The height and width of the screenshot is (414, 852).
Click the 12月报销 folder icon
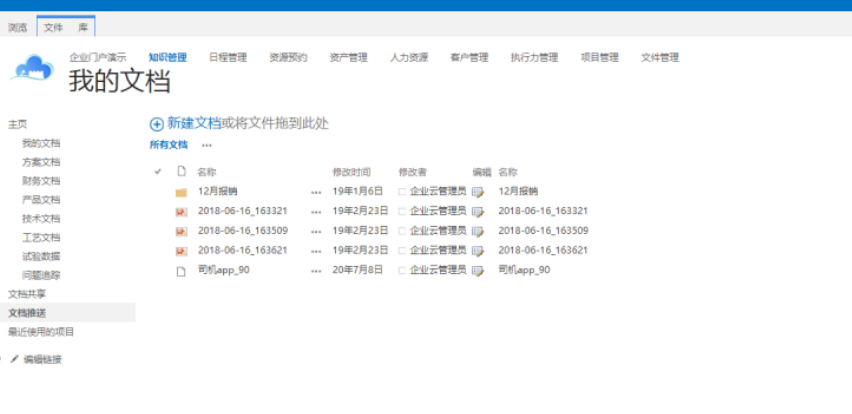click(x=181, y=191)
